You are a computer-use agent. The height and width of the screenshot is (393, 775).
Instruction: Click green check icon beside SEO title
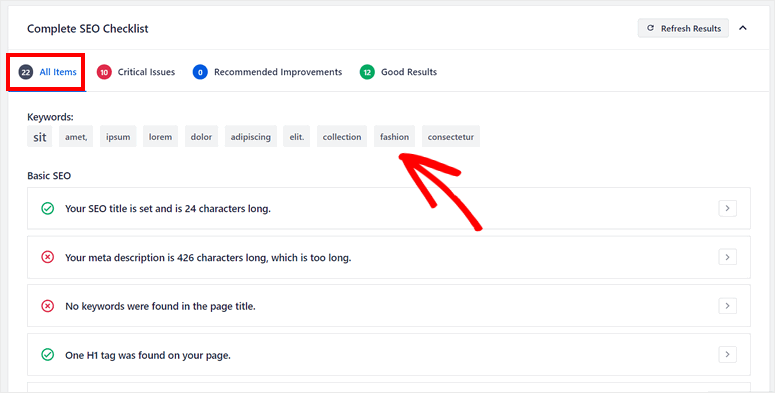(47, 209)
